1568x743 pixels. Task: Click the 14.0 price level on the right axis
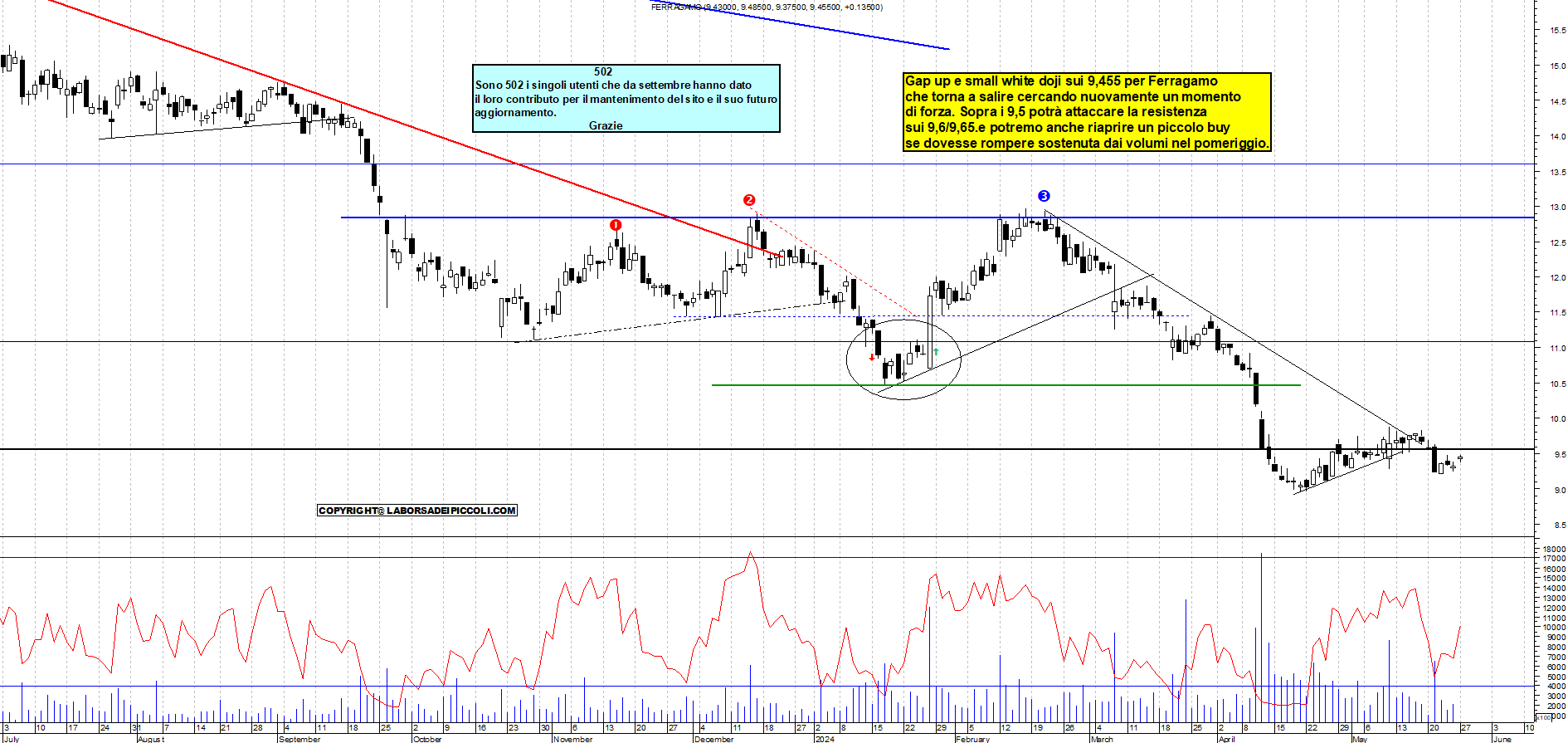point(1558,137)
